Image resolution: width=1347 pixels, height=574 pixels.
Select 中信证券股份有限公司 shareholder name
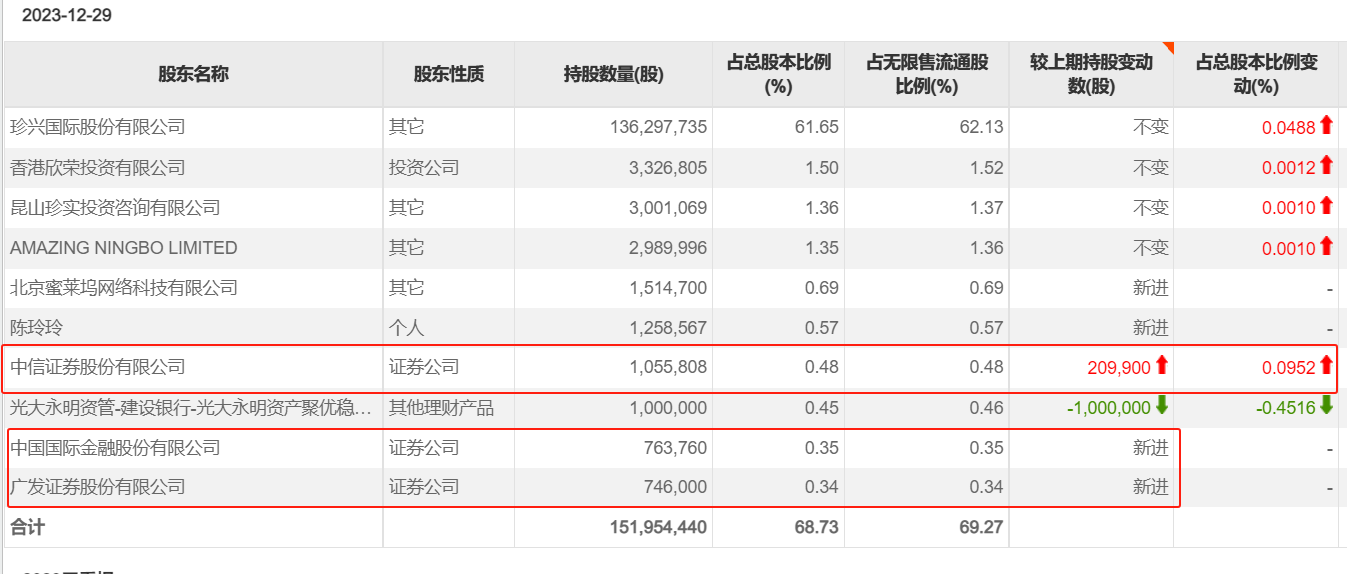[98, 367]
